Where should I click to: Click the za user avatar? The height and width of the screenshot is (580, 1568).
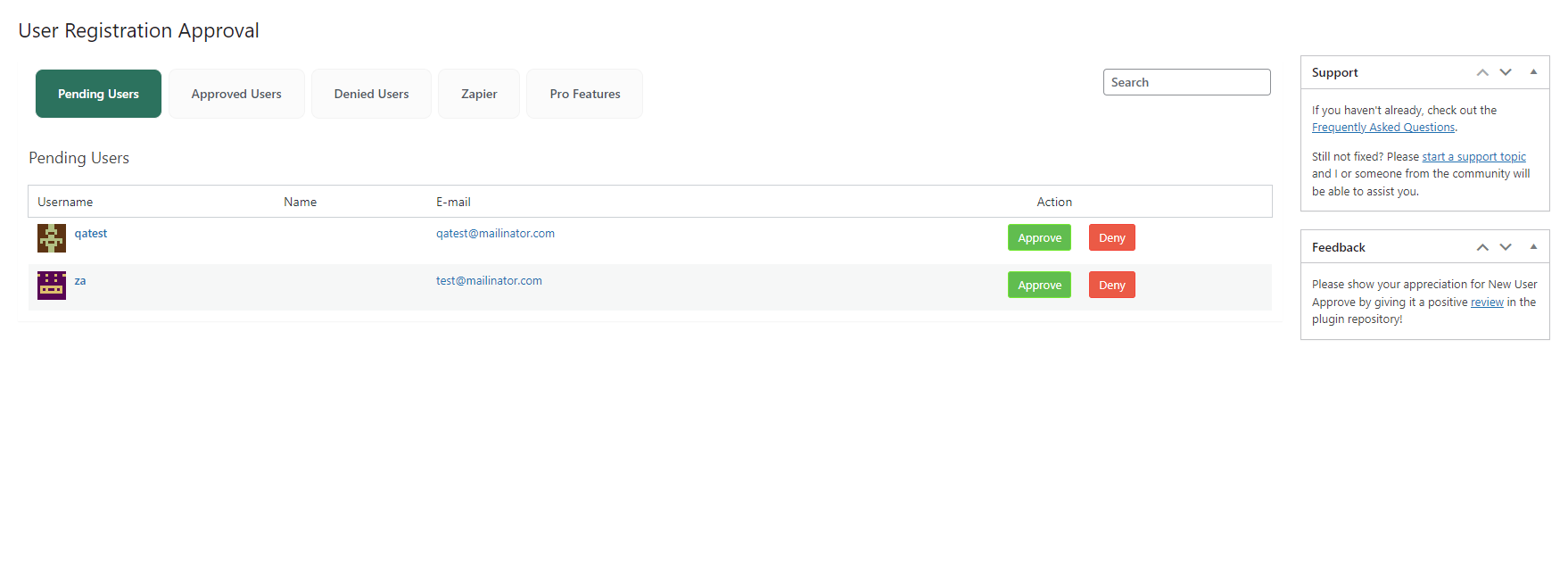pos(52,286)
